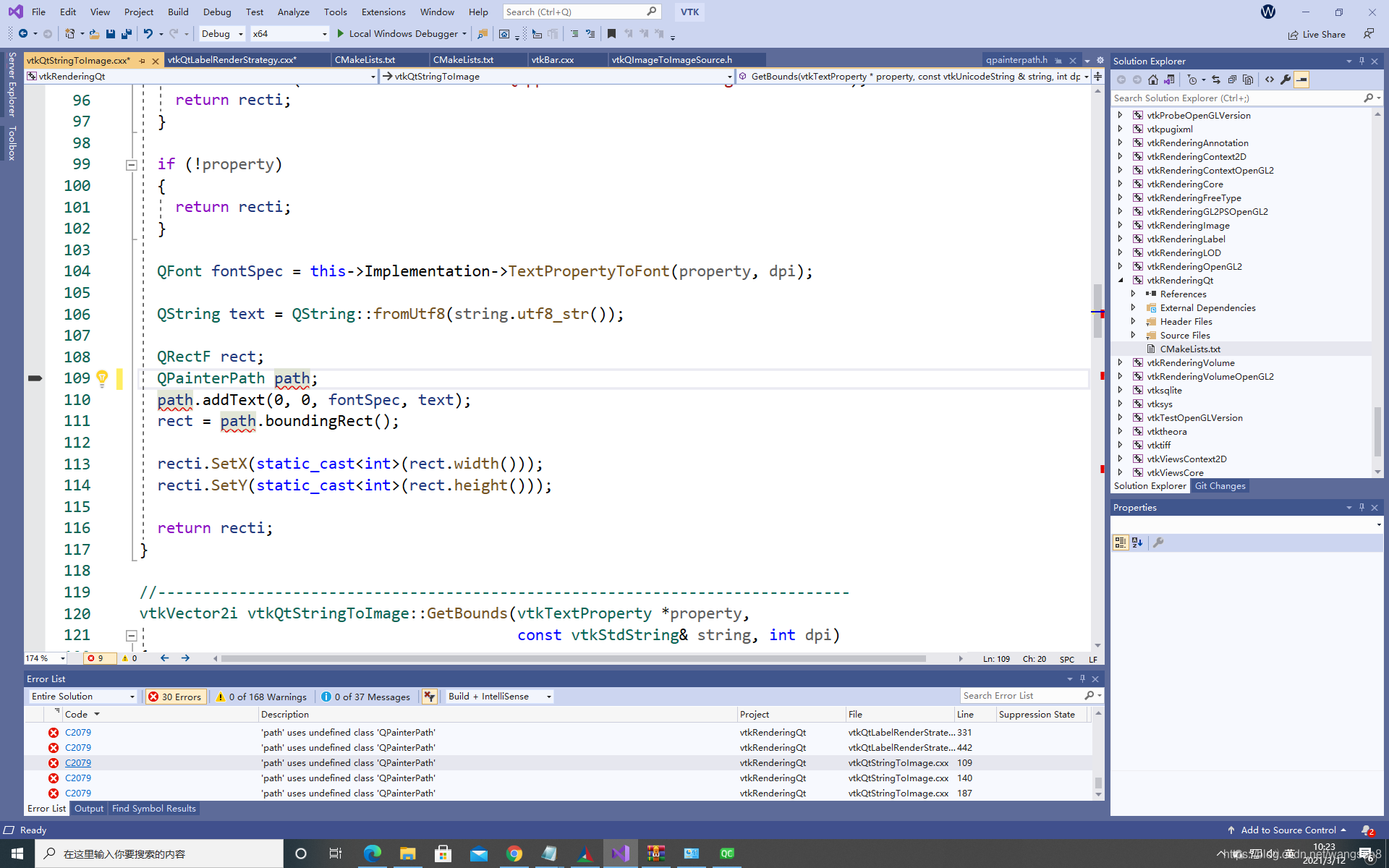
Task: Toggle auto-hide pin on Error List panel
Action: tap(1082, 678)
